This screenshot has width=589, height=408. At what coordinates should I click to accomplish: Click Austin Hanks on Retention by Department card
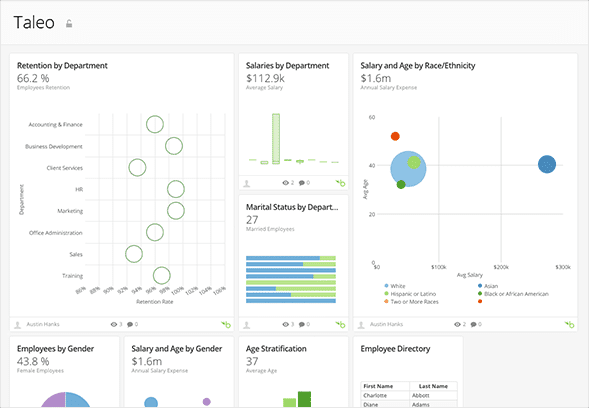click(x=43, y=324)
